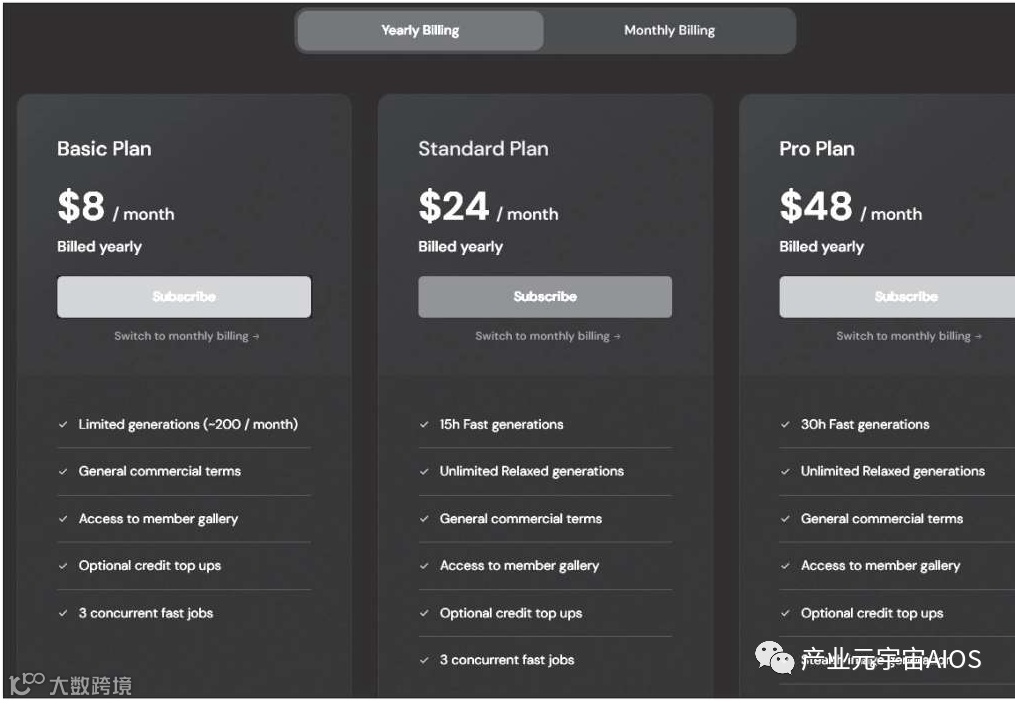The image size is (1015, 704).
Task: Click the $8 per month price
Action: pyautogui.click(x=115, y=208)
